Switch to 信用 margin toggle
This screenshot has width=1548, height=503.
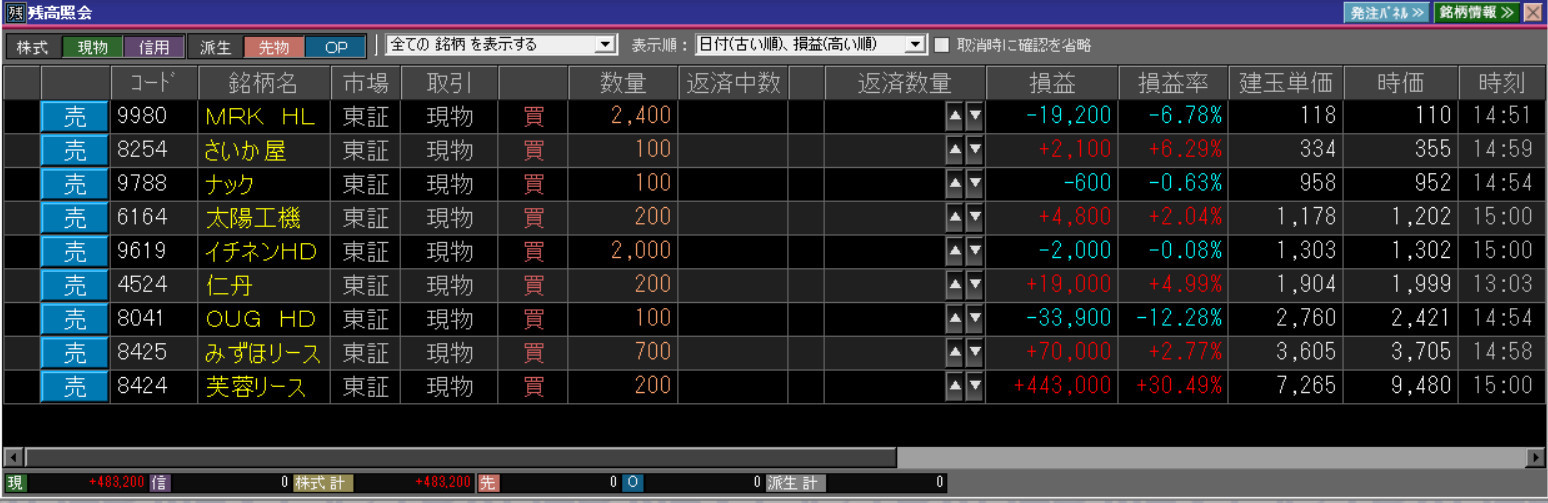click(x=154, y=46)
